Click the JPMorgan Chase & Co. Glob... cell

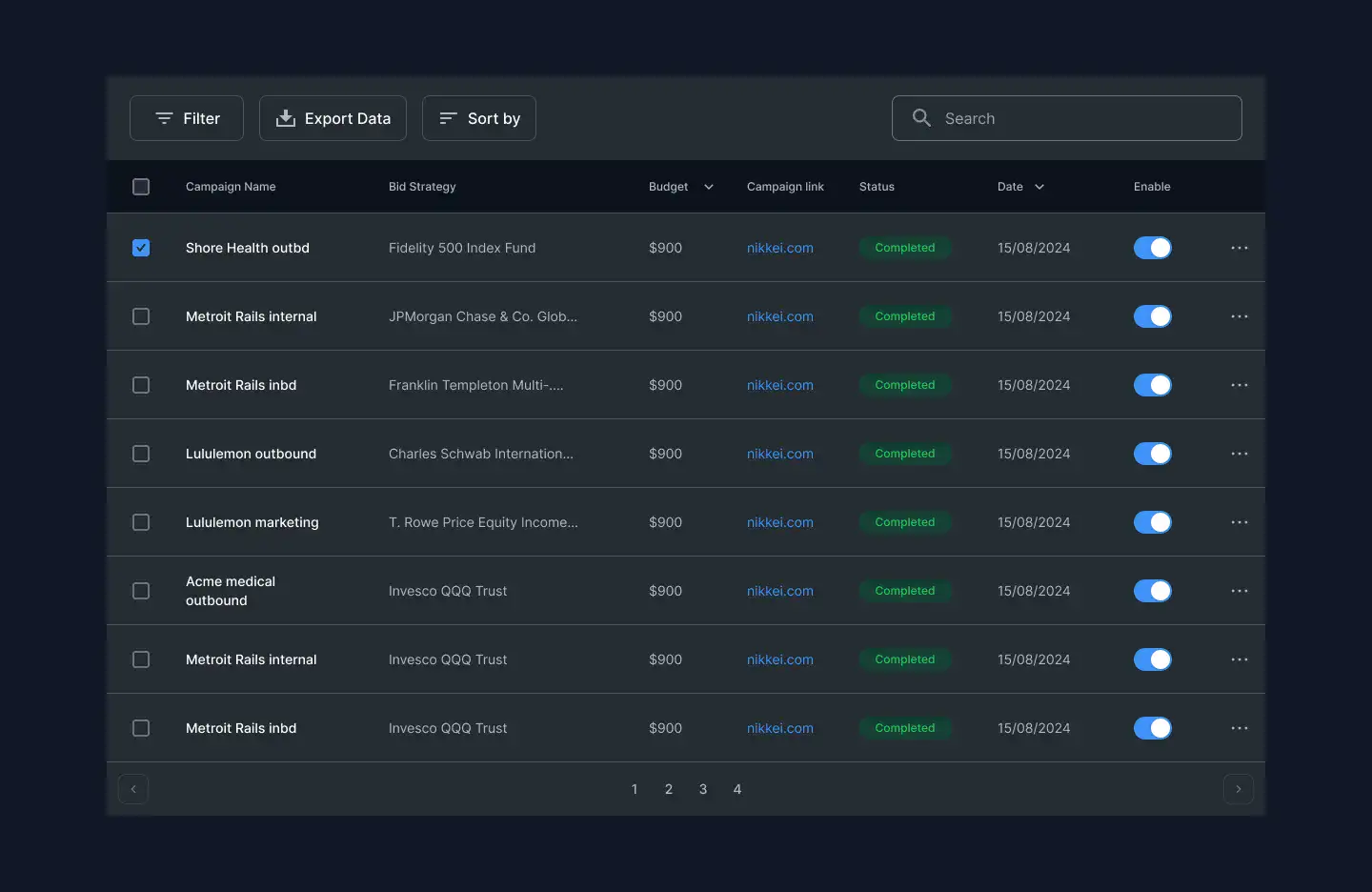[483, 316]
